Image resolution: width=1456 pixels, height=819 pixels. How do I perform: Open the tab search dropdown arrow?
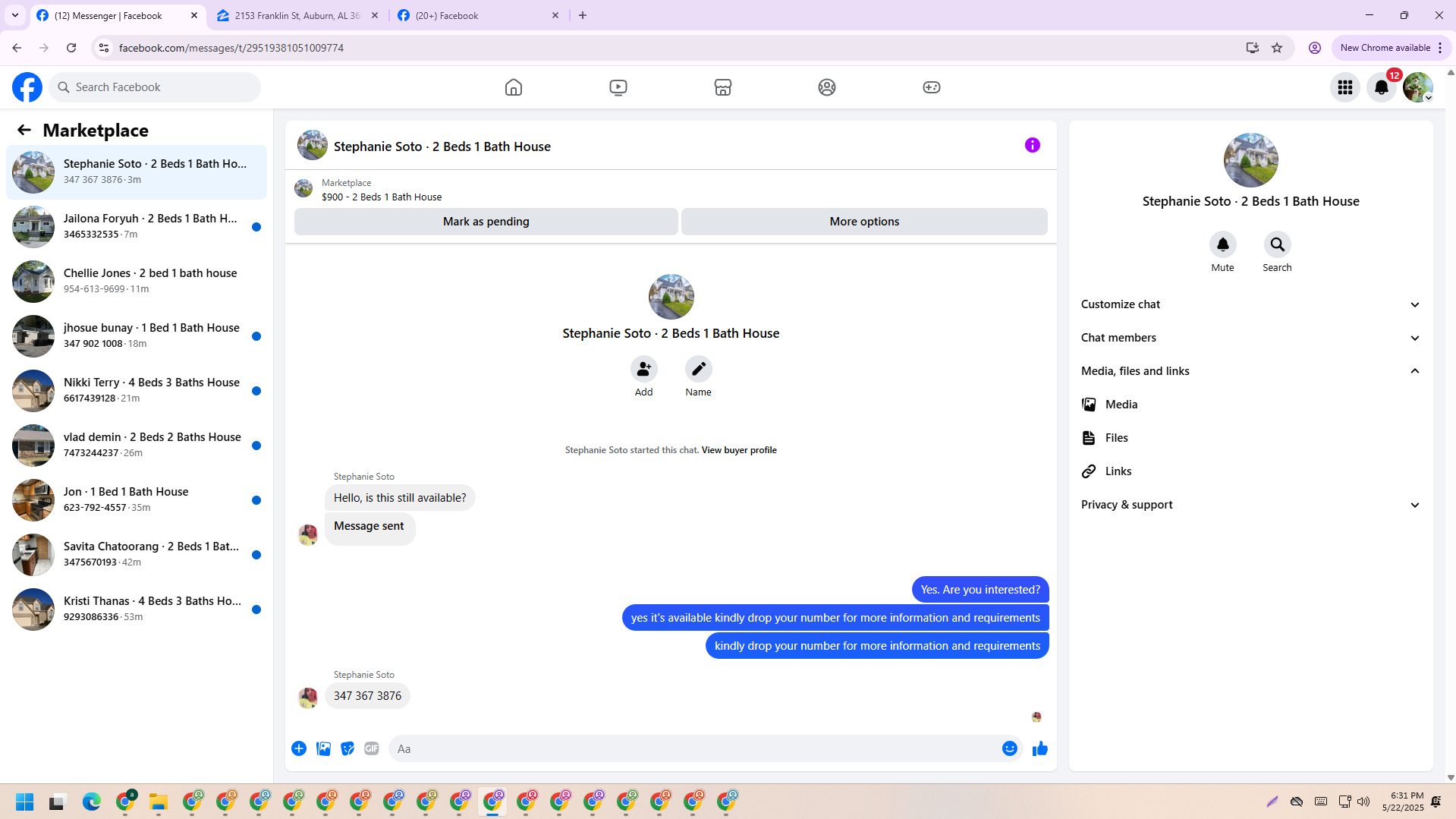pyautogui.click(x=15, y=15)
